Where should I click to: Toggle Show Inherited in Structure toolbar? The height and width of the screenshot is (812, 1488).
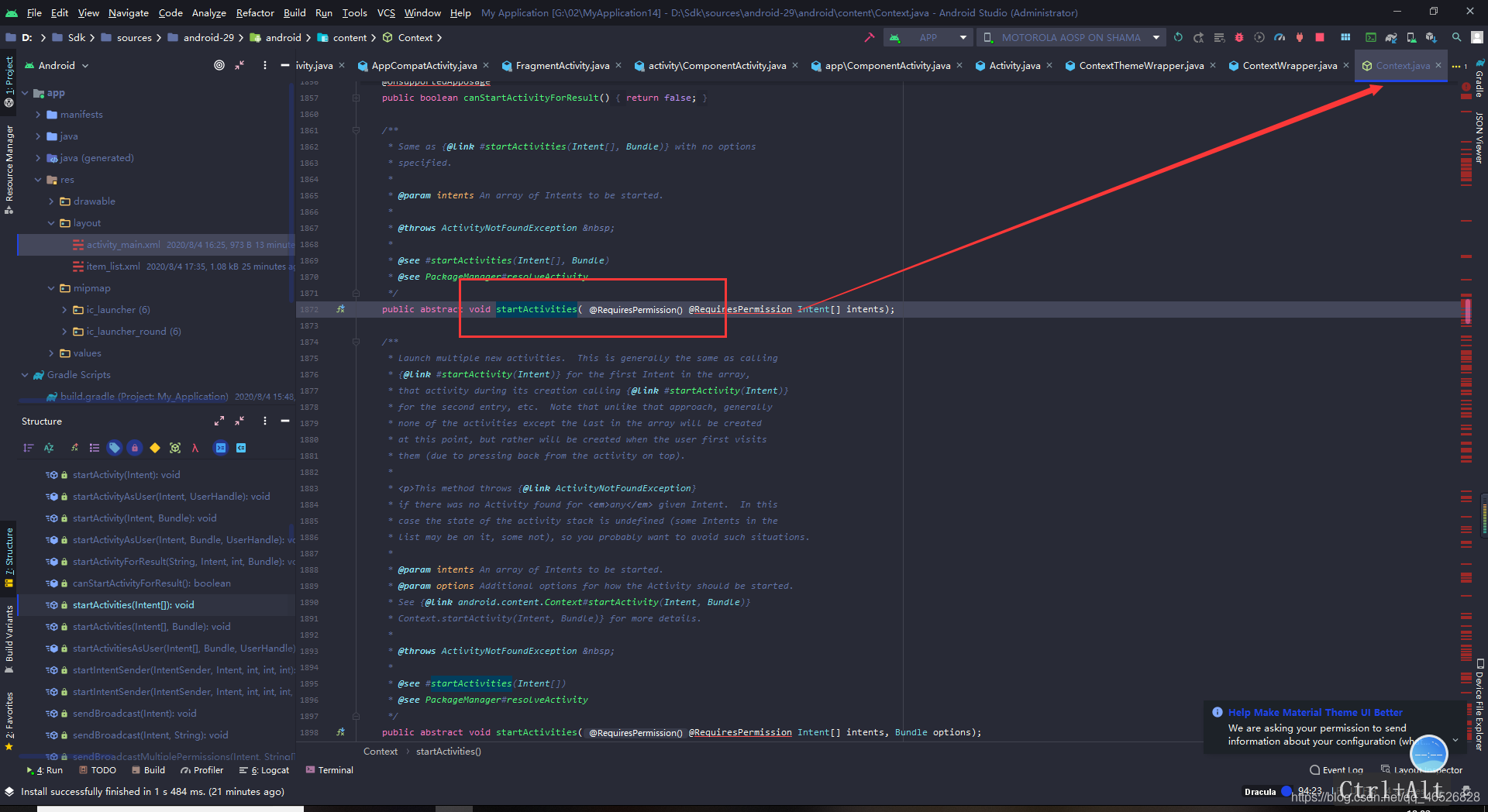(x=74, y=448)
